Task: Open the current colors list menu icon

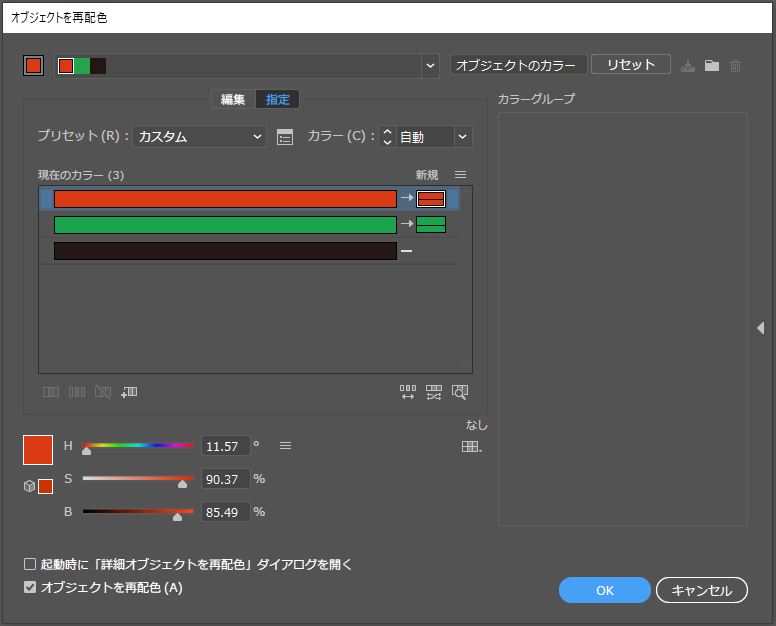Action: pos(460,175)
